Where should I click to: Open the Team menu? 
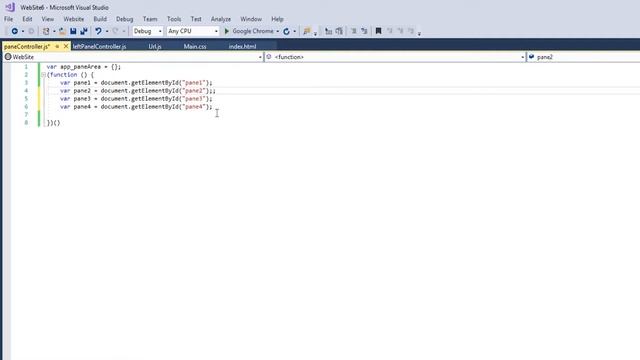(150, 19)
